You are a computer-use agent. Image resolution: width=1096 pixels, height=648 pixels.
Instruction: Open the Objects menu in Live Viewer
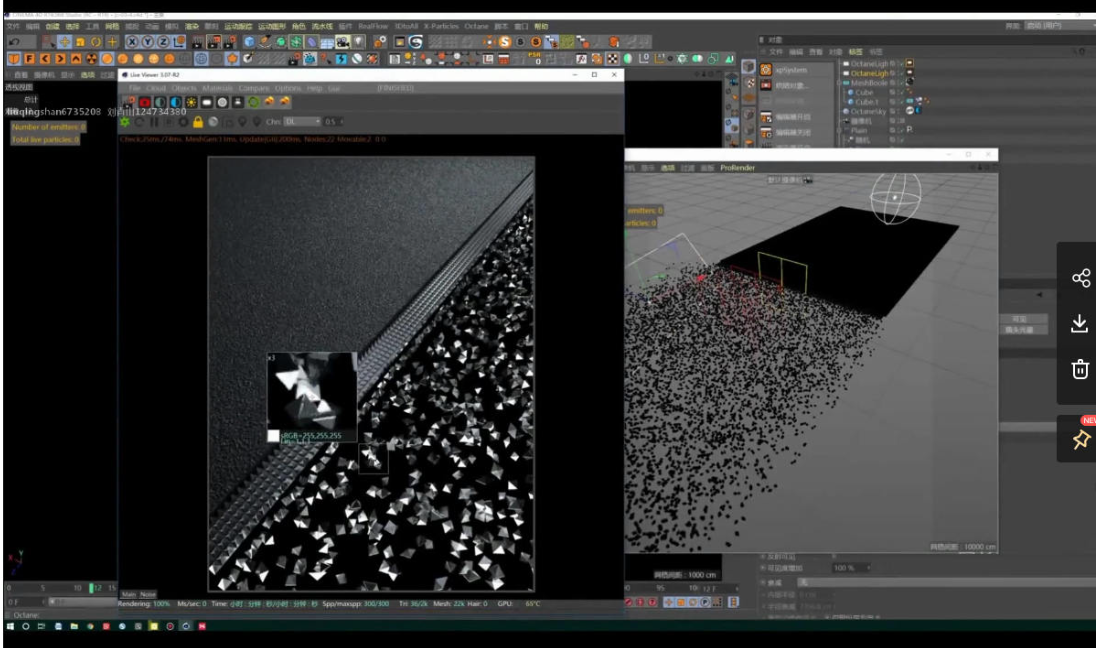pos(184,88)
